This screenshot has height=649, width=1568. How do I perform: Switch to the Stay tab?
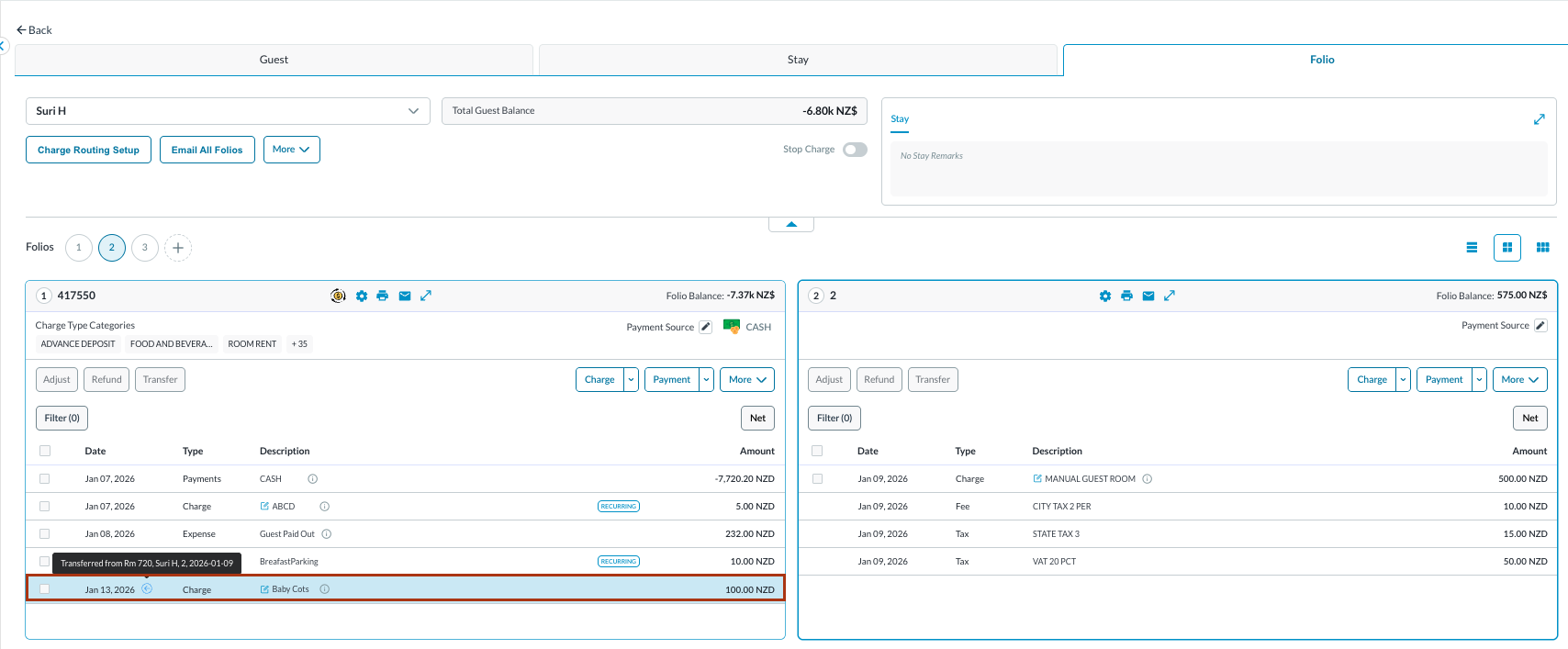point(798,60)
